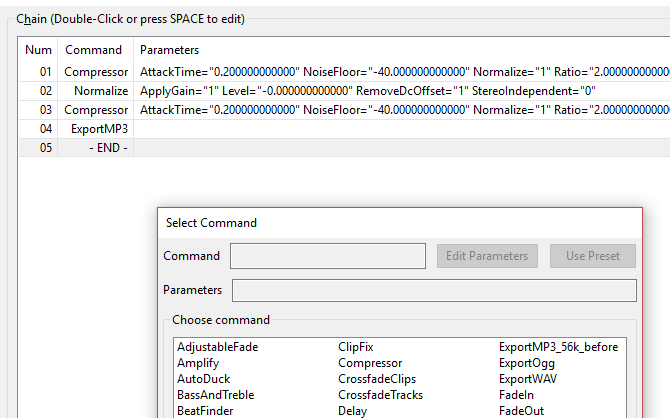
Task: Choose Compressor in Choose command list
Action: click(370, 363)
